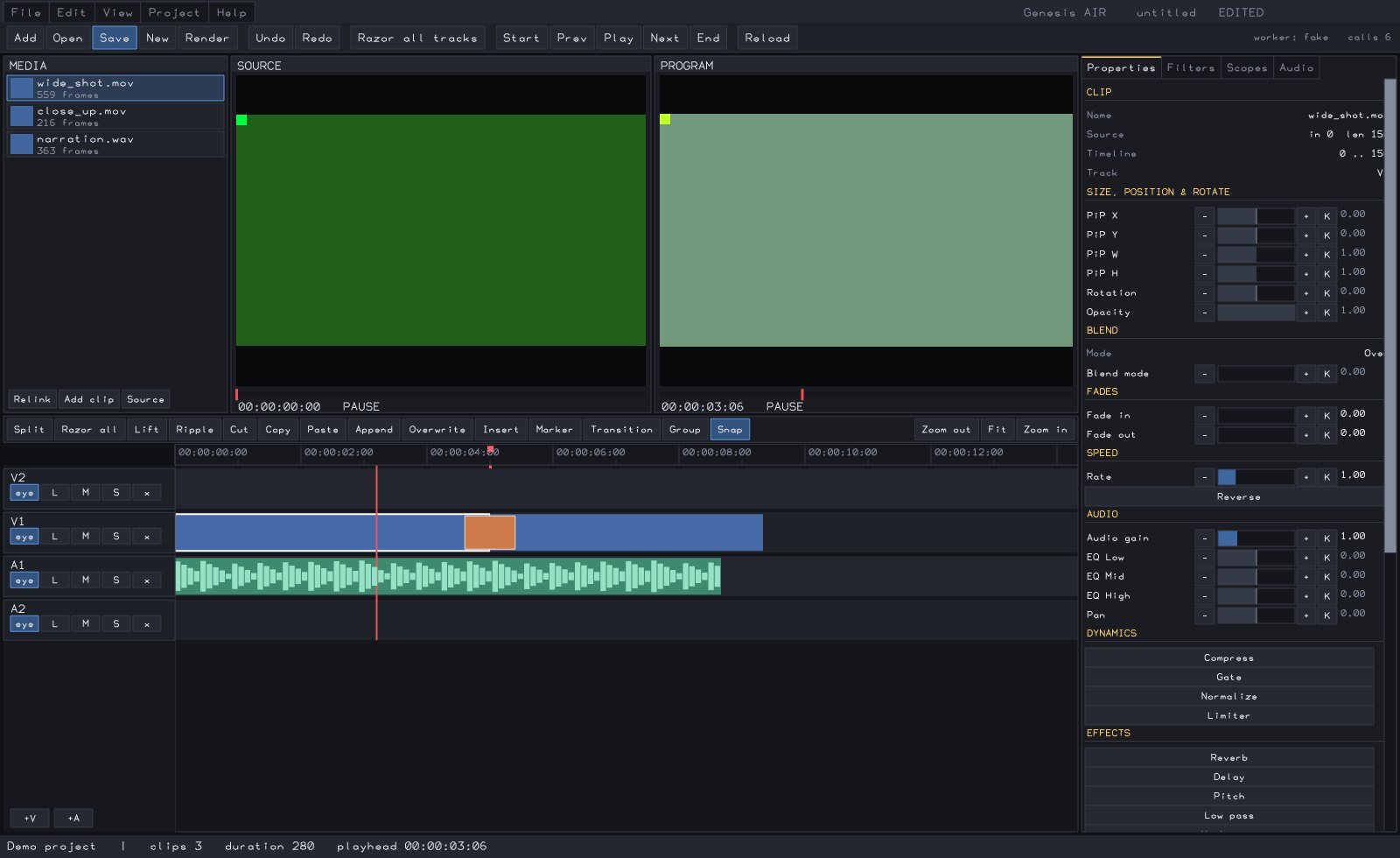Set keyframe K for PiP W

1327,255
